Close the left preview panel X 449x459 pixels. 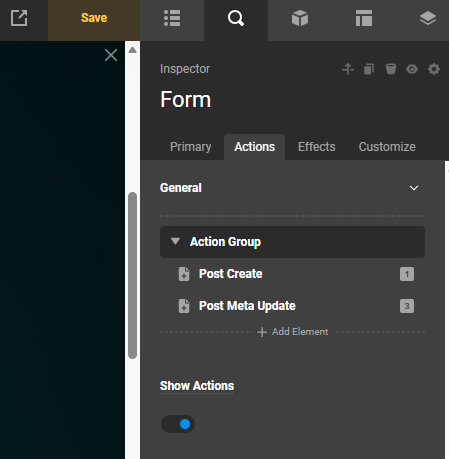point(111,55)
